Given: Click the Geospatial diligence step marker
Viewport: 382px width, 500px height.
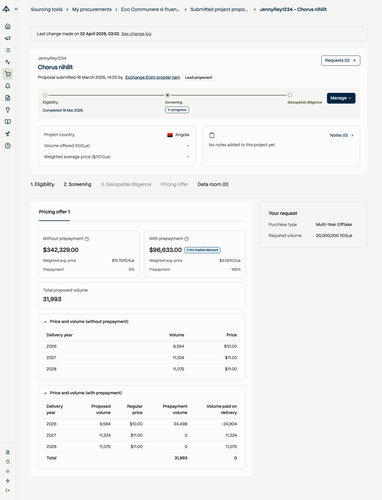Looking at the screenshot, I should (290, 95).
